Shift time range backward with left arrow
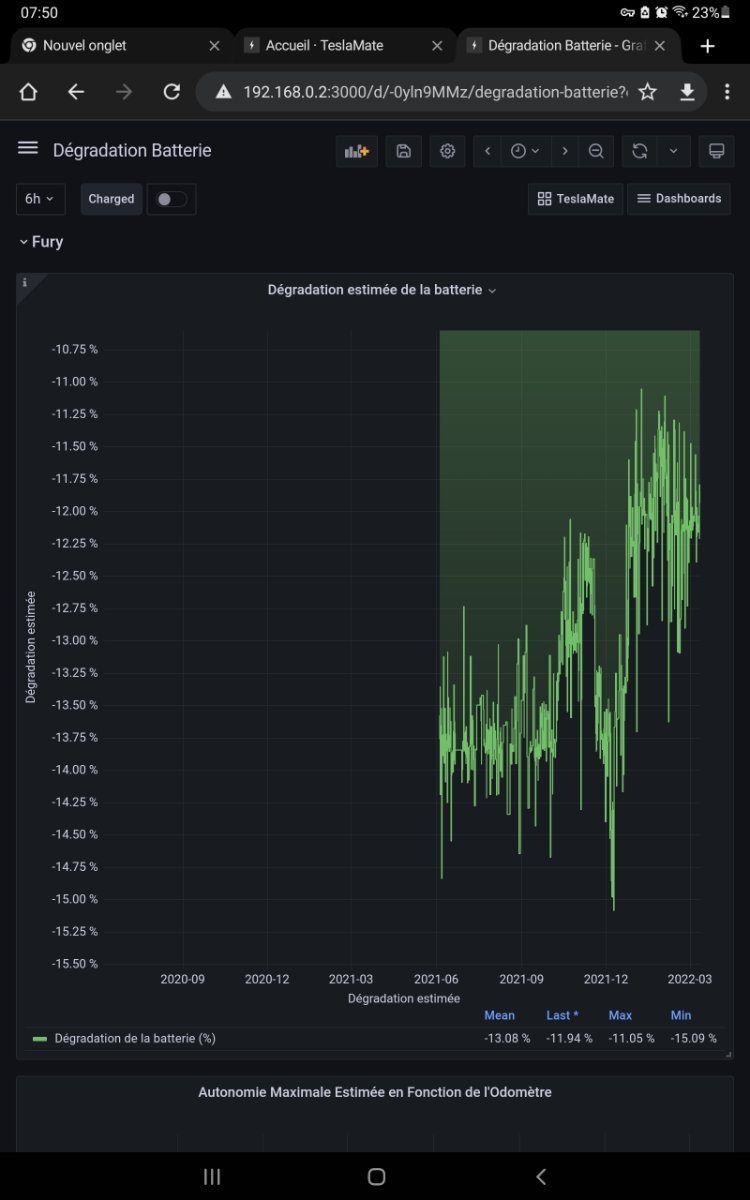 point(487,151)
